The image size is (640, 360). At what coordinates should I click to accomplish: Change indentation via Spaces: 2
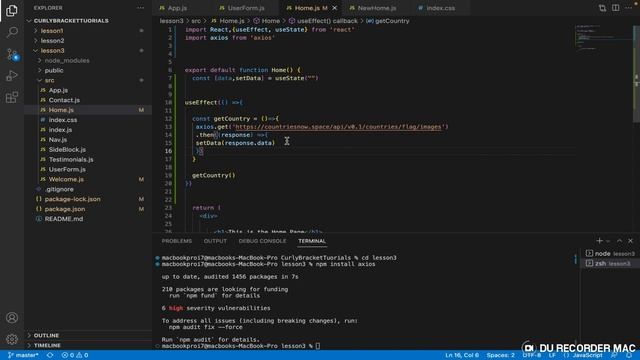pos(500,355)
